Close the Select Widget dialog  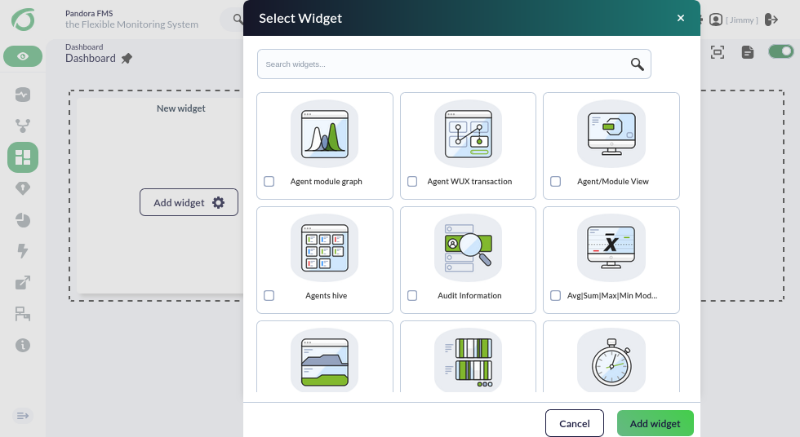coord(681,18)
